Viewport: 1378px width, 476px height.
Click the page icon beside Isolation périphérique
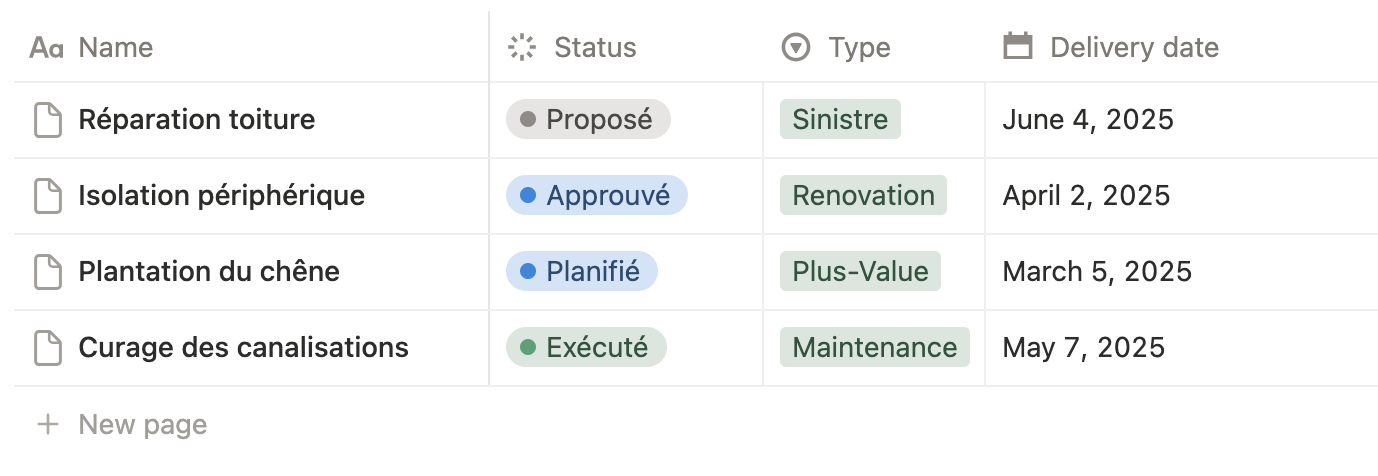(x=48, y=196)
